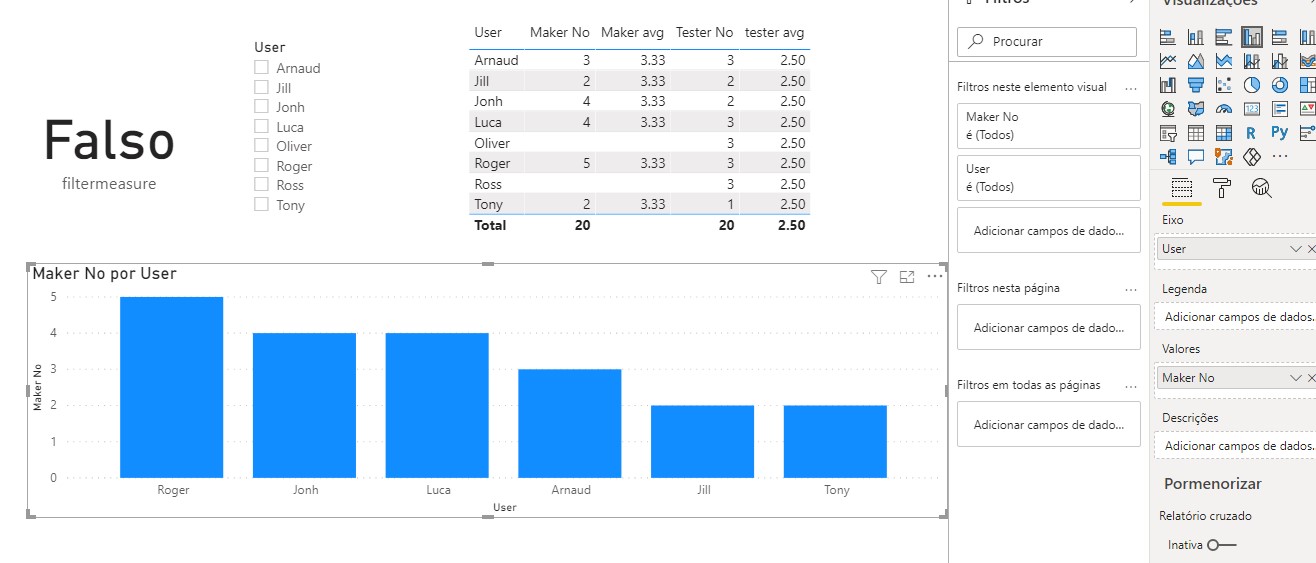Expand the Maker No é (Todos) filter card

(x=1049, y=126)
